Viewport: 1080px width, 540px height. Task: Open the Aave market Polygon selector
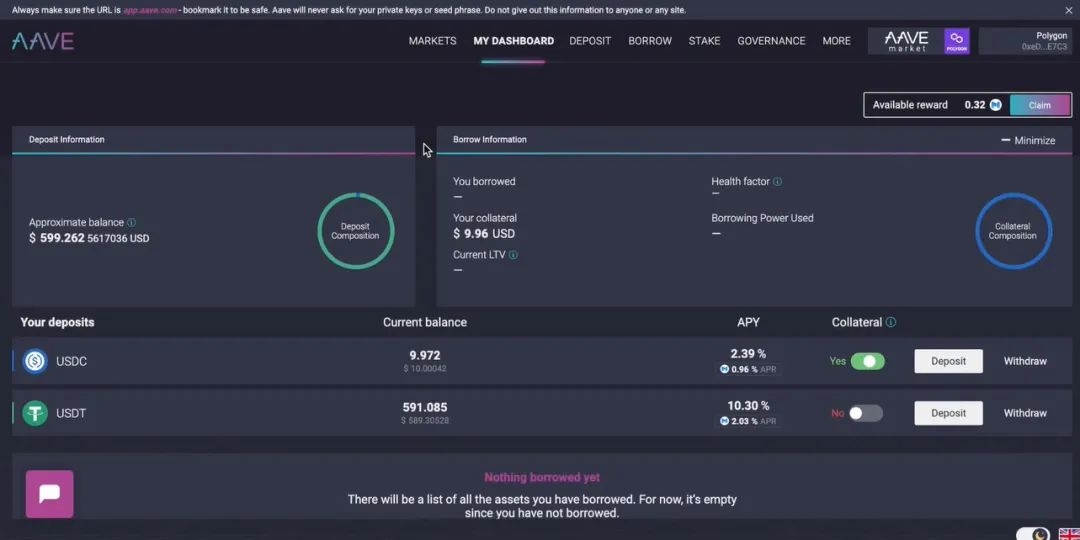point(919,41)
